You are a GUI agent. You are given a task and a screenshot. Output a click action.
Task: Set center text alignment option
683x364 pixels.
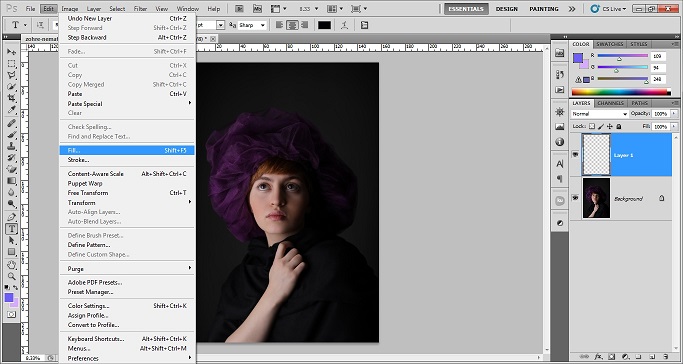292,25
